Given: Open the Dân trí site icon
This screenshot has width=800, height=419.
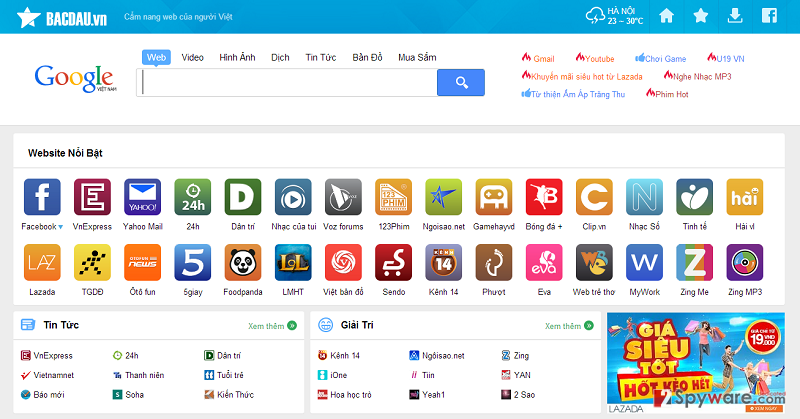Looking at the screenshot, I should [x=243, y=197].
